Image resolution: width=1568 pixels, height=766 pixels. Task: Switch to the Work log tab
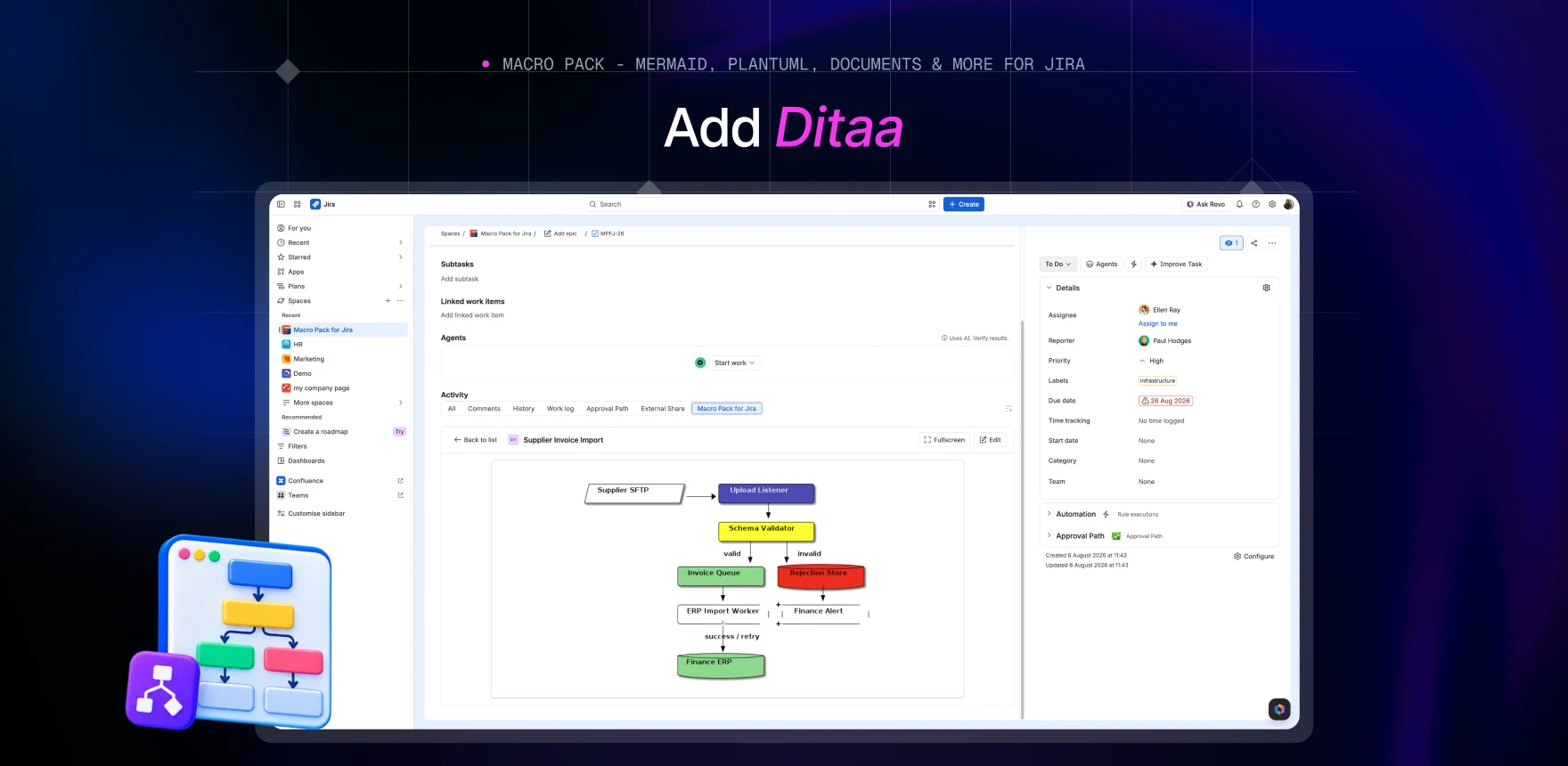[x=560, y=409]
